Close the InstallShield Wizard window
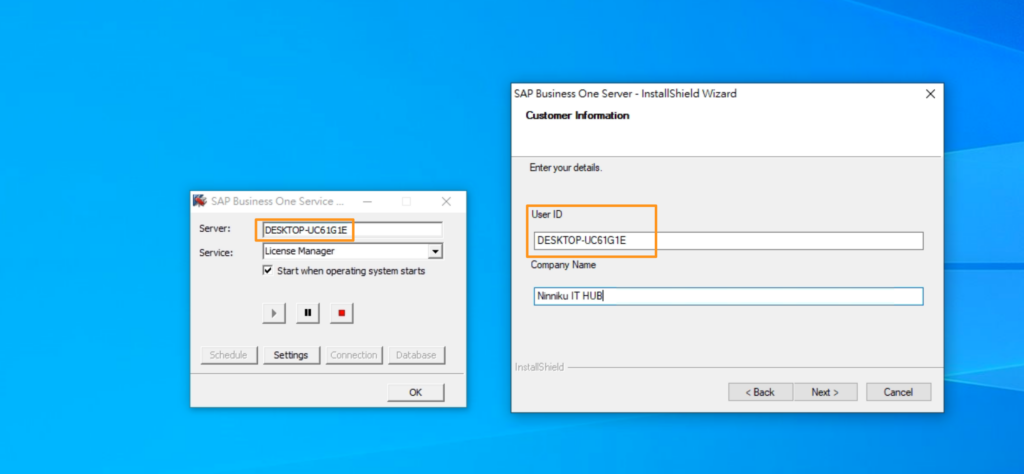Viewport: 1024px width, 474px height. pyautogui.click(x=931, y=94)
